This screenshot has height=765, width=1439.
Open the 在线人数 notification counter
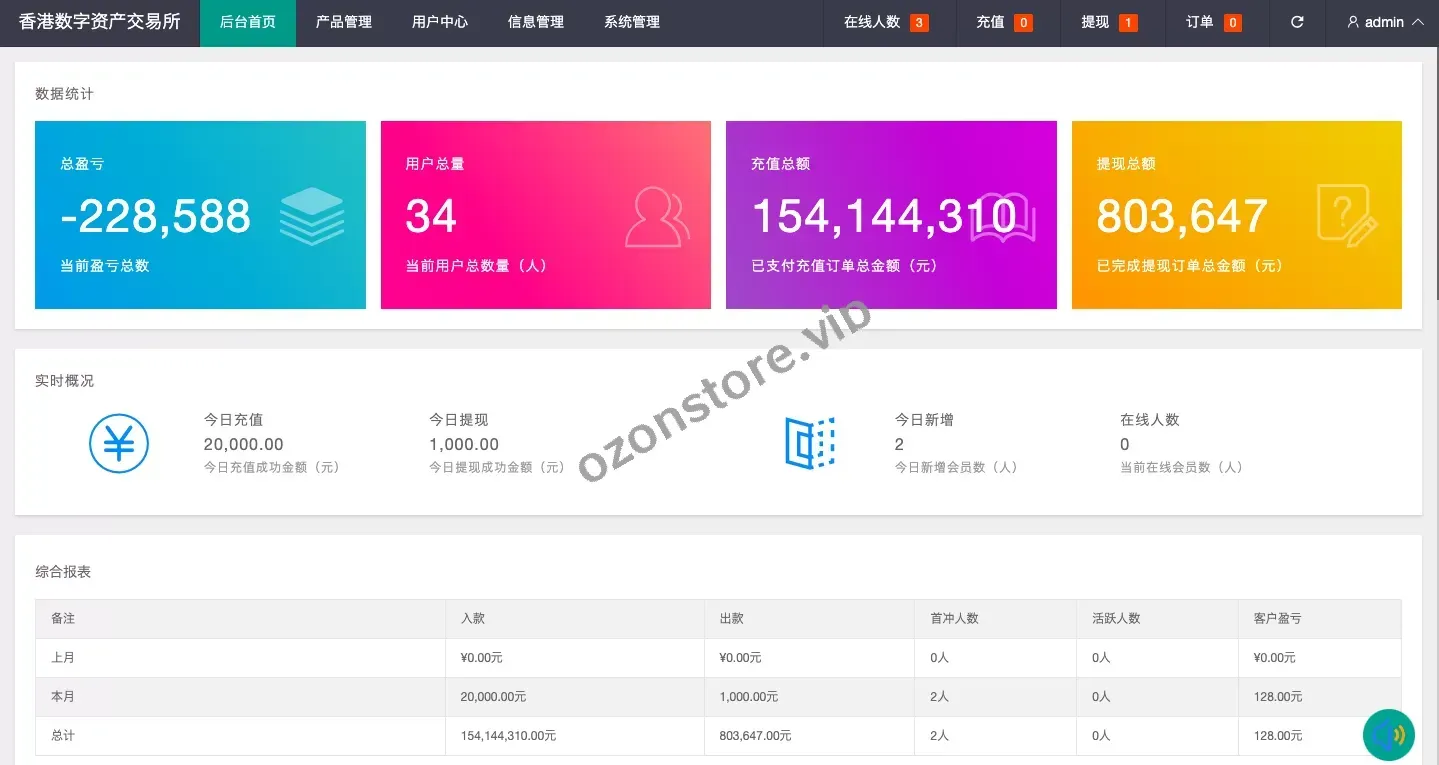(885, 22)
